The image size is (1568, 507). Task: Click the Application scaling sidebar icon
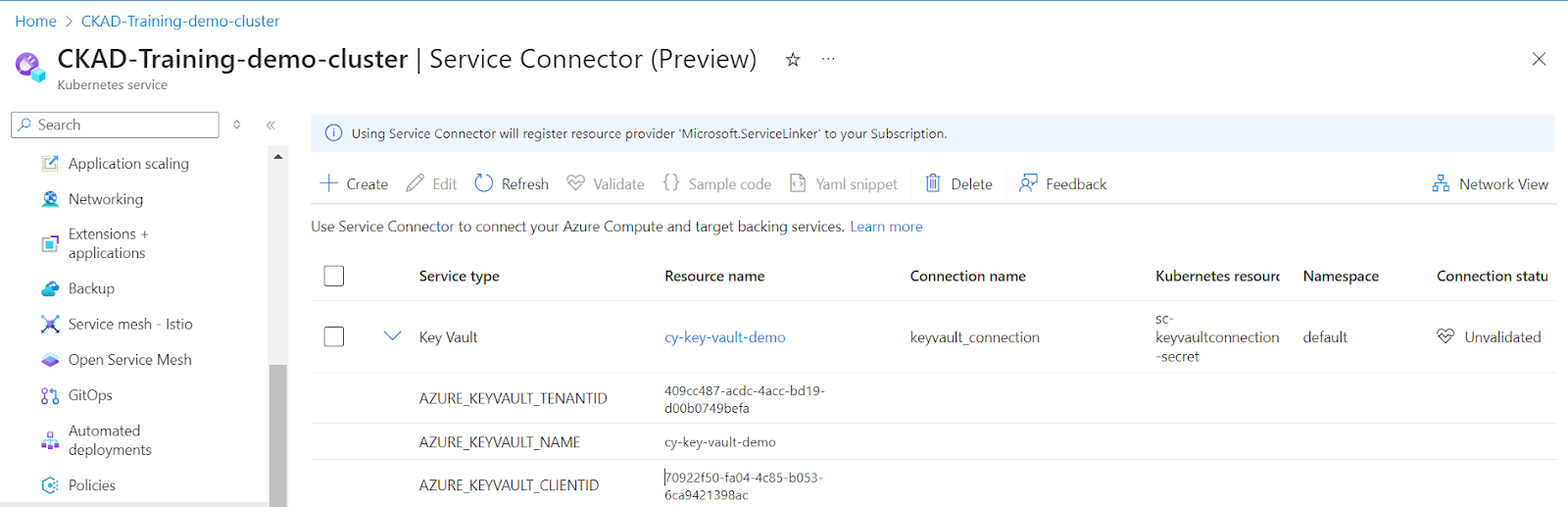50,164
